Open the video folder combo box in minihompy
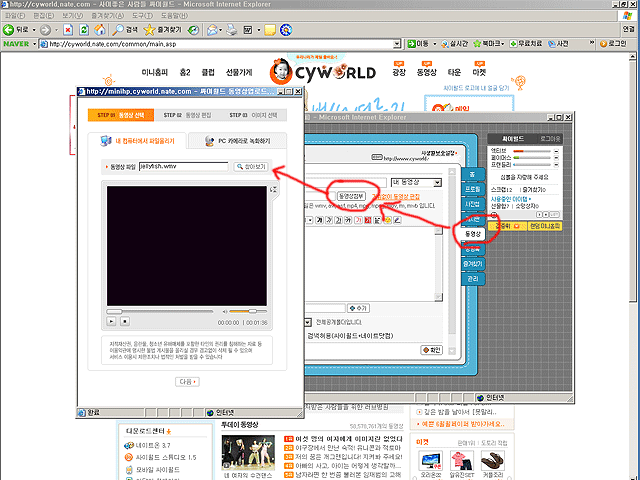Viewport: 640px width, 480px height. tap(416, 182)
